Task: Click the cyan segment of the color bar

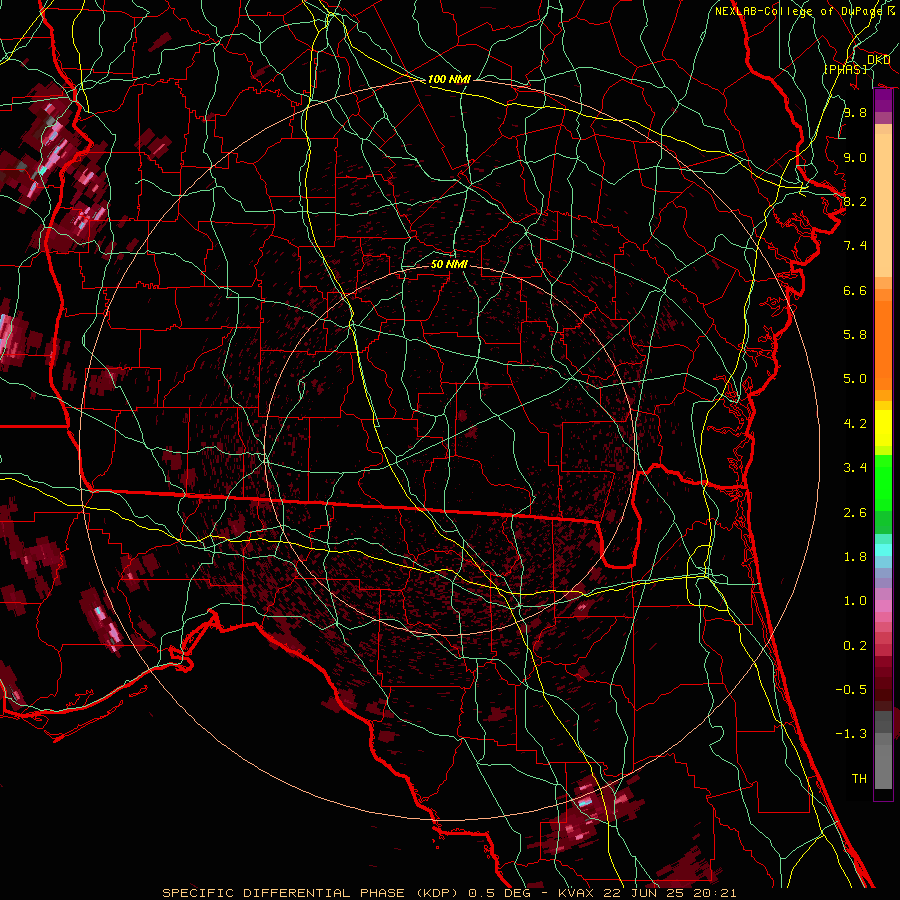Action: (x=883, y=550)
